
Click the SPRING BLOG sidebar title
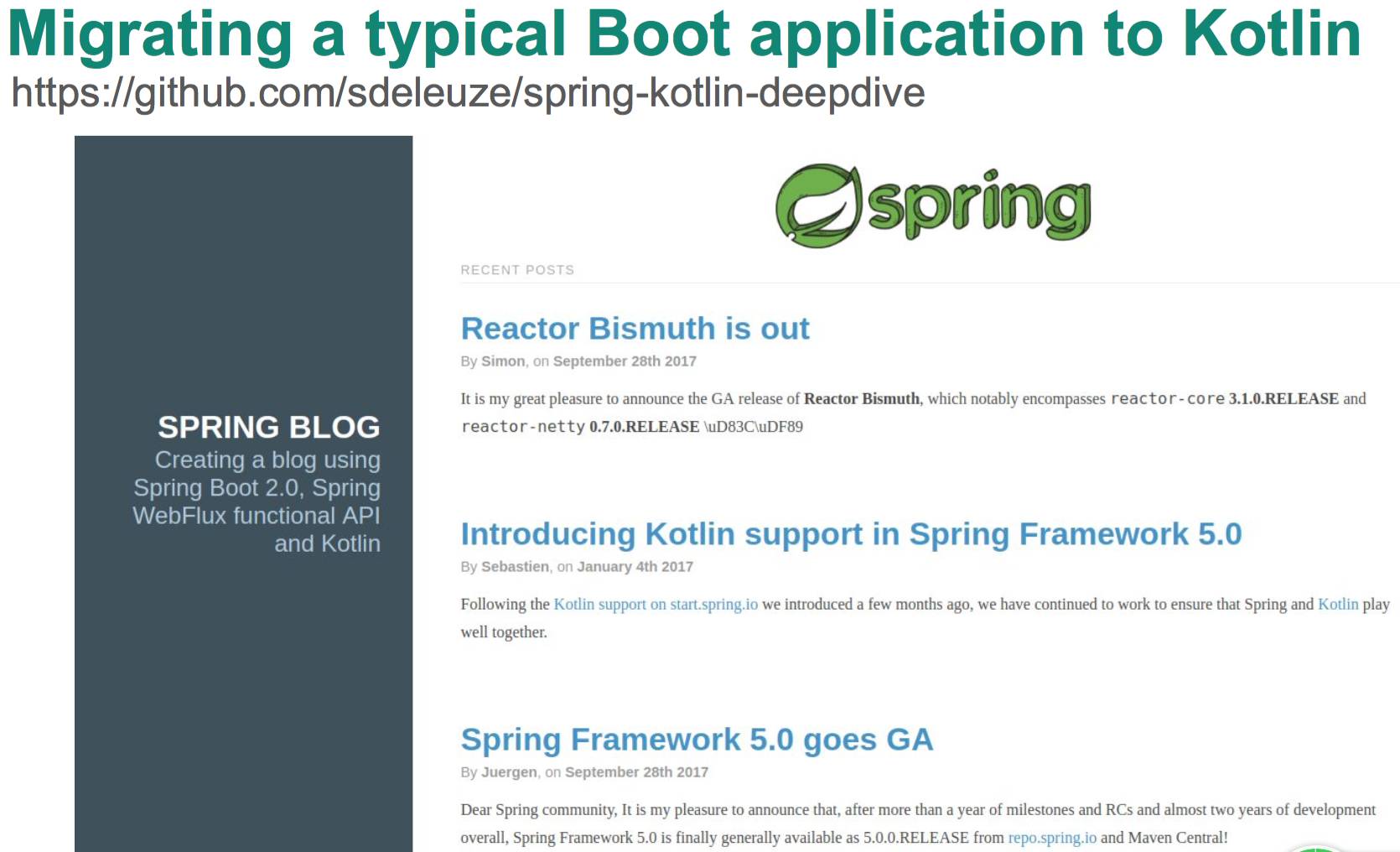pos(269,427)
